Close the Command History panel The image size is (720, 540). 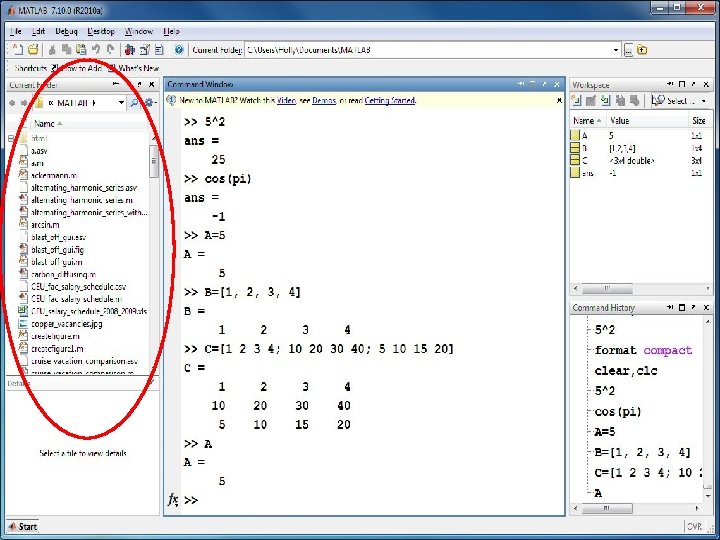pyautogui.click(x=706, y=307)
